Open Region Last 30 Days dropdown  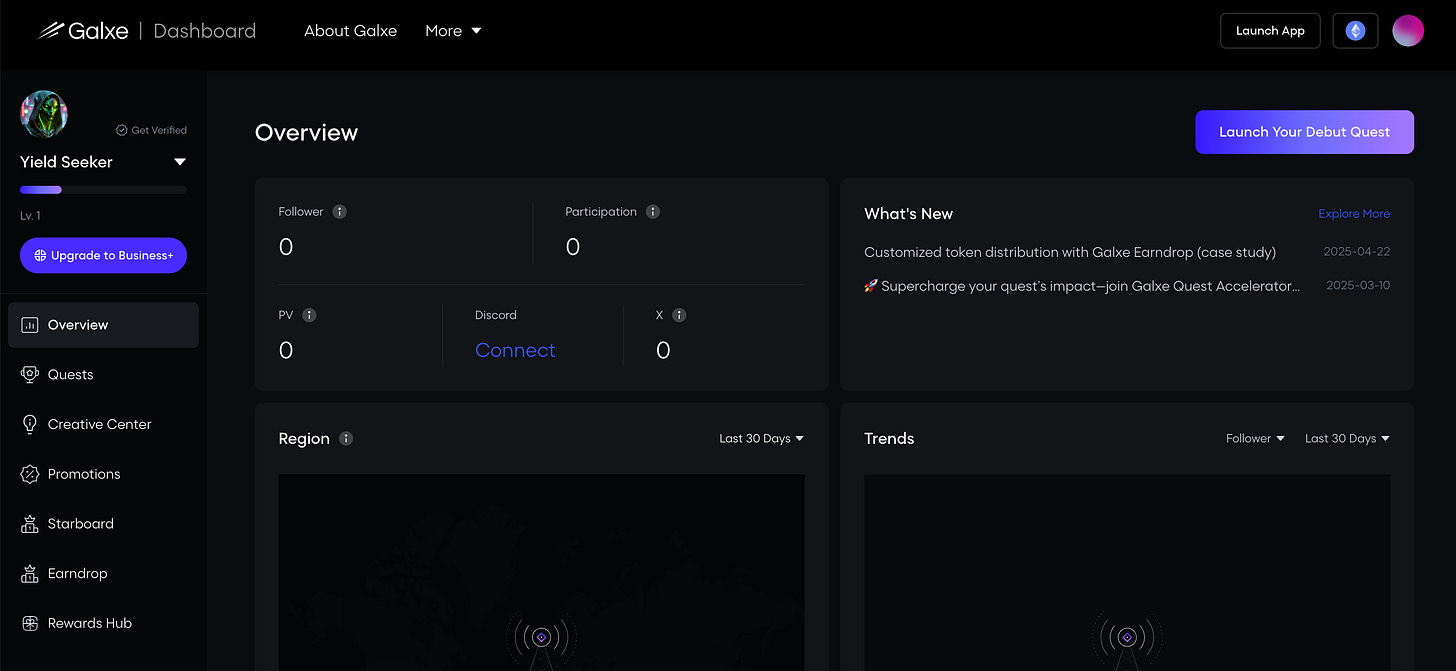[x=761, y=439]
